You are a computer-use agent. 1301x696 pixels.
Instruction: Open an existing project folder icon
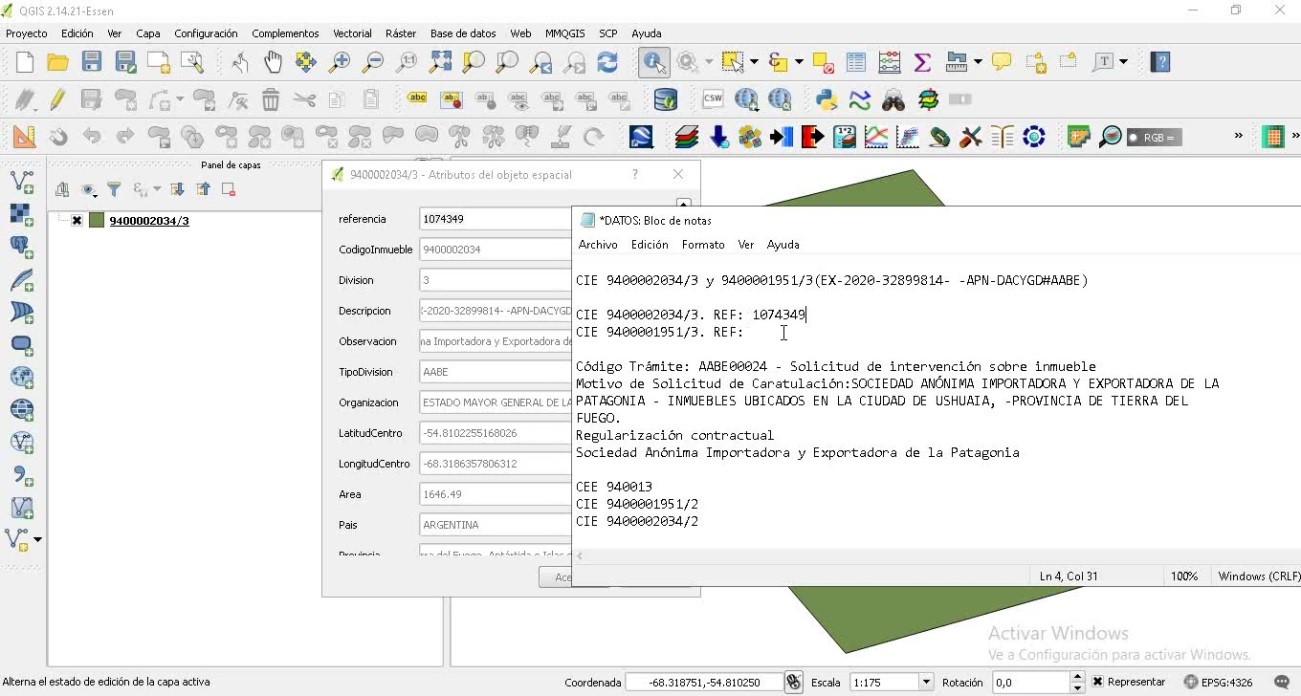point(58,63)
